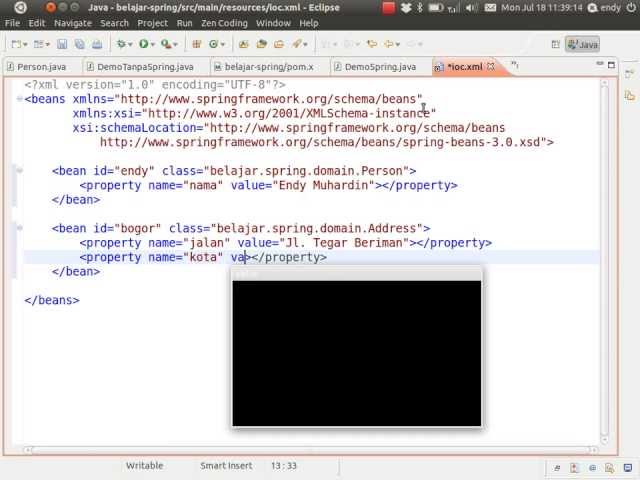Open the Run menu
The height and width of the screenshot is (480, 640).
click(x=184, y=23)
